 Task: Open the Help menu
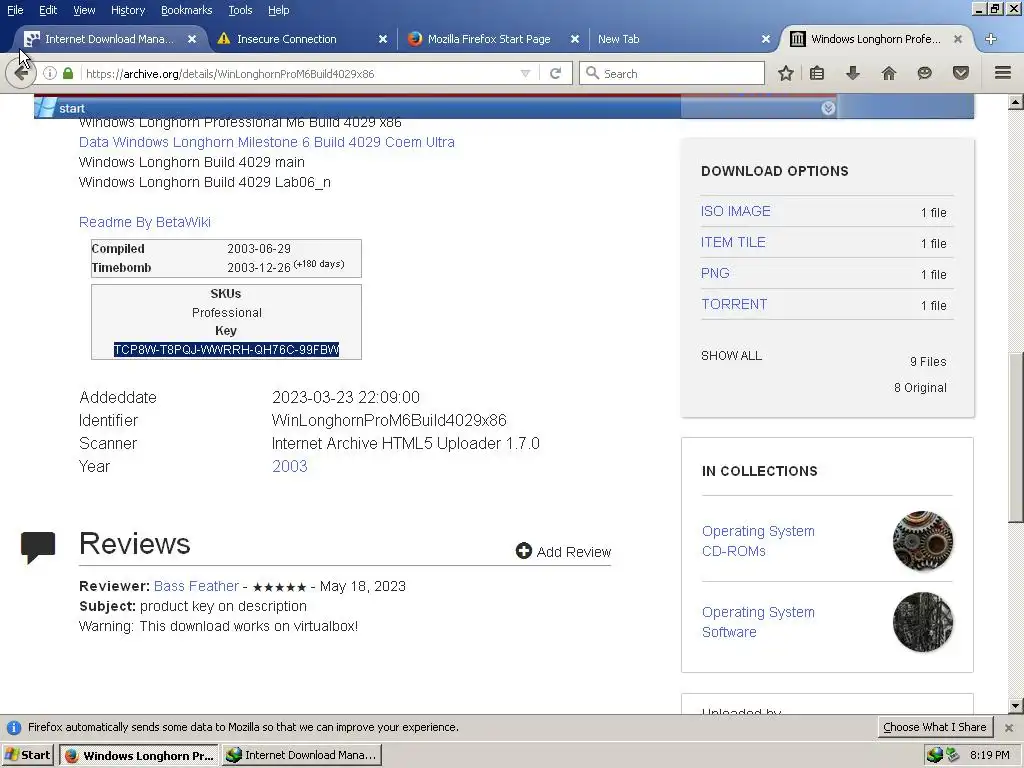tap(278, 10)
